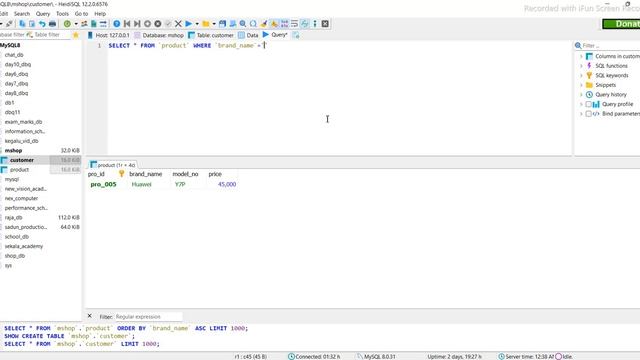Select the product result tab
The image size is (640, 360).
[x=113, y=165]
